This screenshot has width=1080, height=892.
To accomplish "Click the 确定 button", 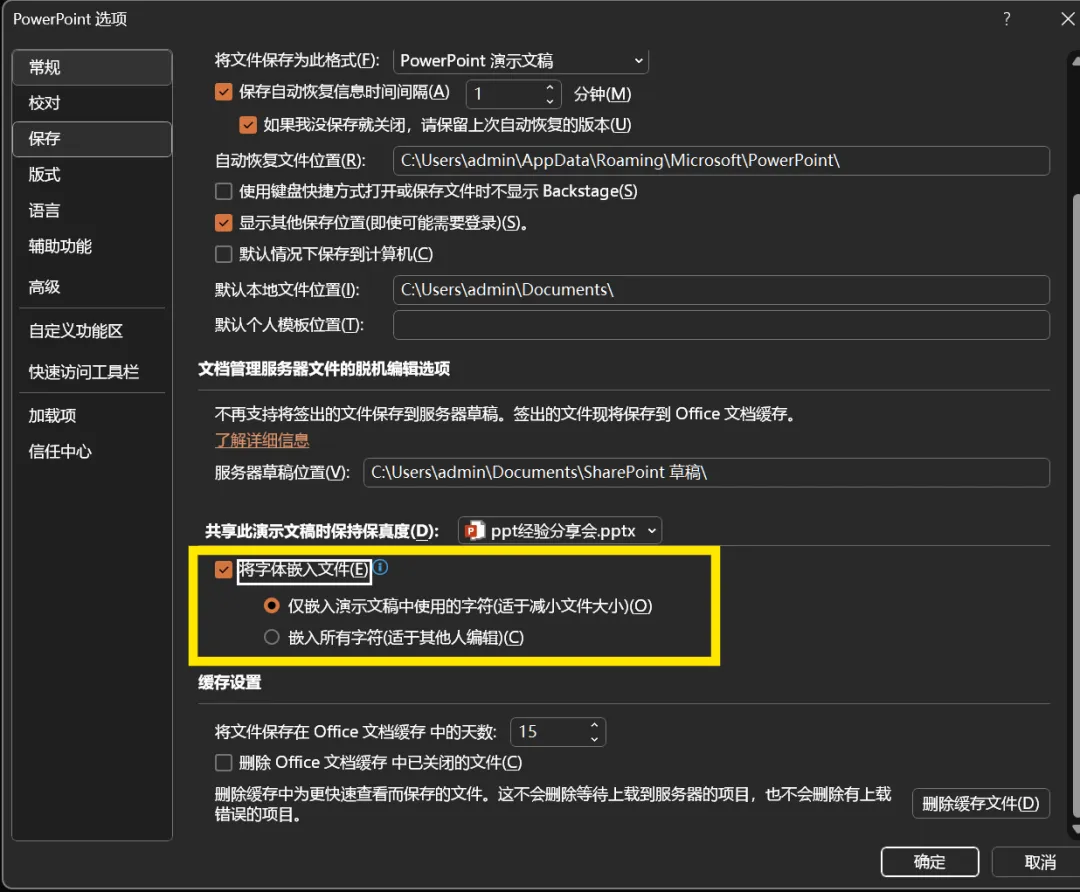I will point(930,862).
